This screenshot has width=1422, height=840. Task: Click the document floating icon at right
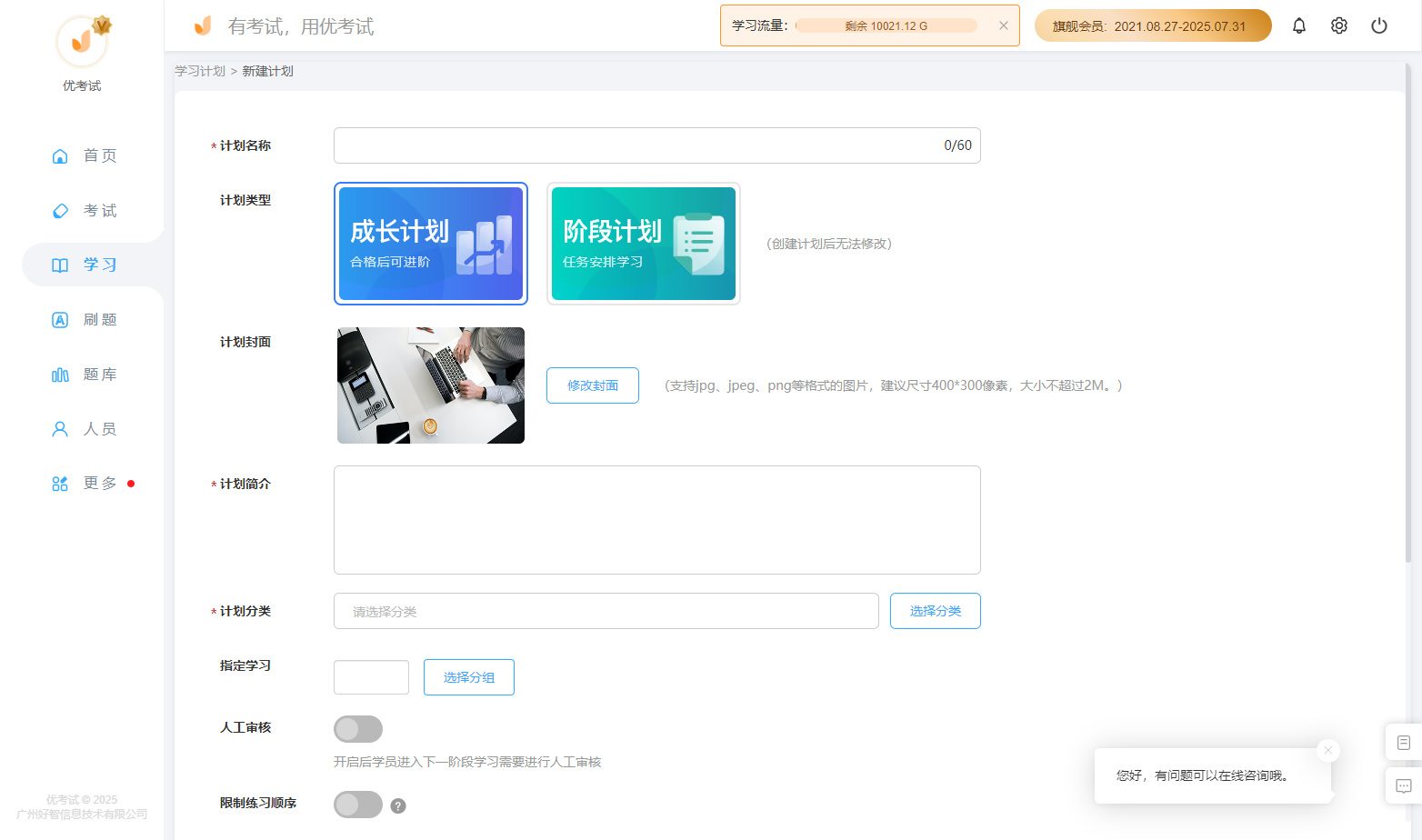[x=1404, y=742]
